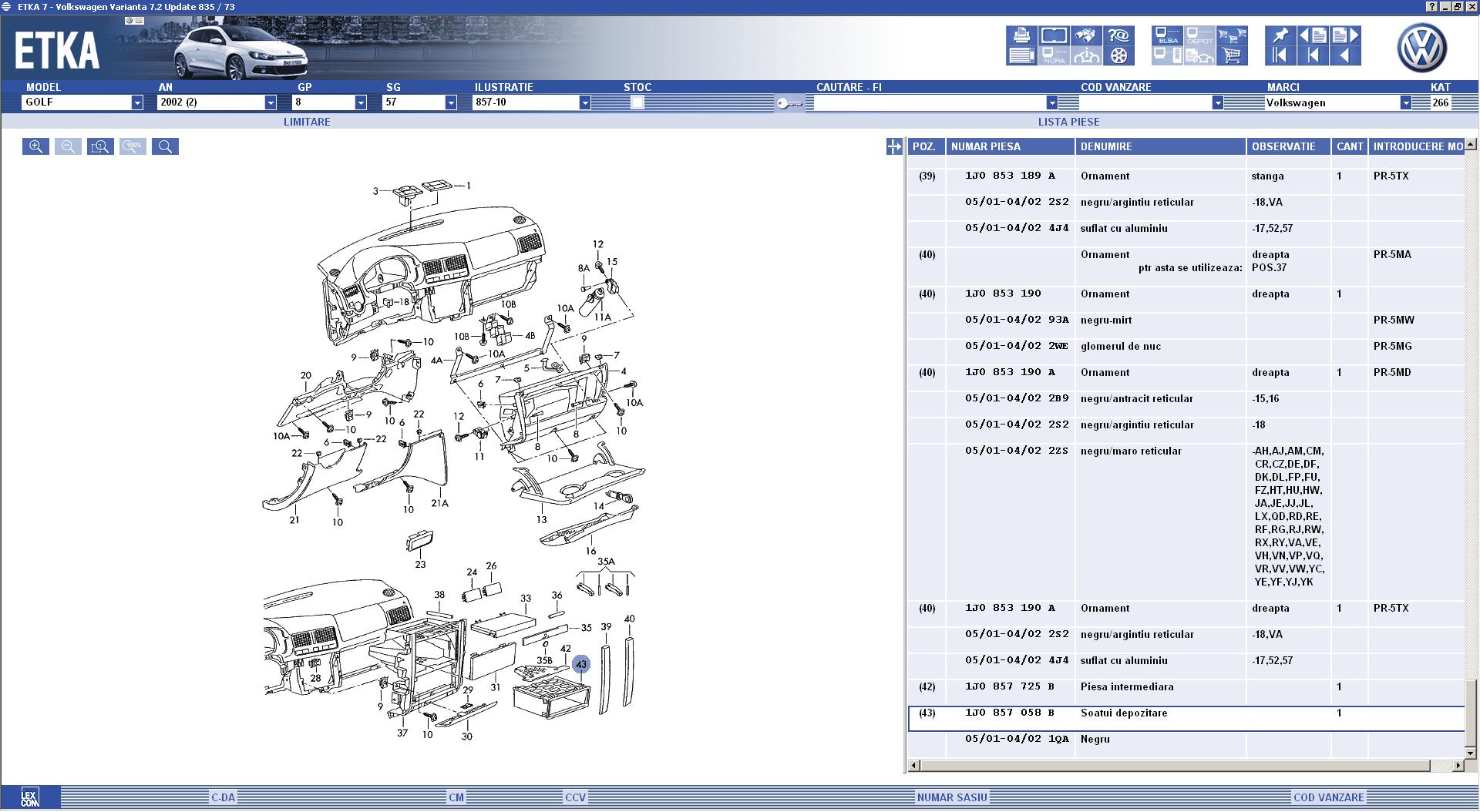Sort by the NUMAR PIESA column header
The image size is (1480, 812).
pos(1011,146)
